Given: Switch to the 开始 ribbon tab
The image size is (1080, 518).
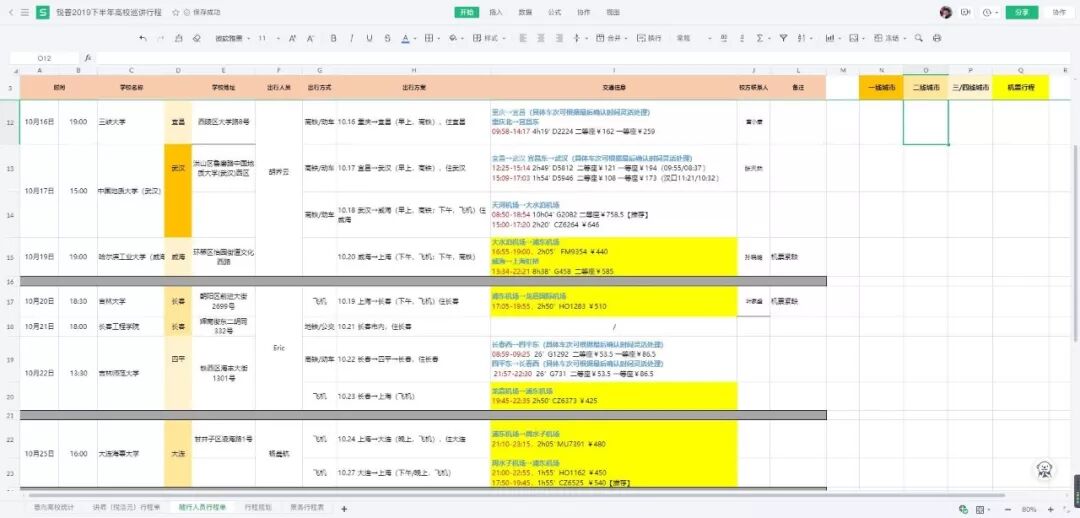Looking at the screenshot, I should pyautogui.click(x=466, y=12).
